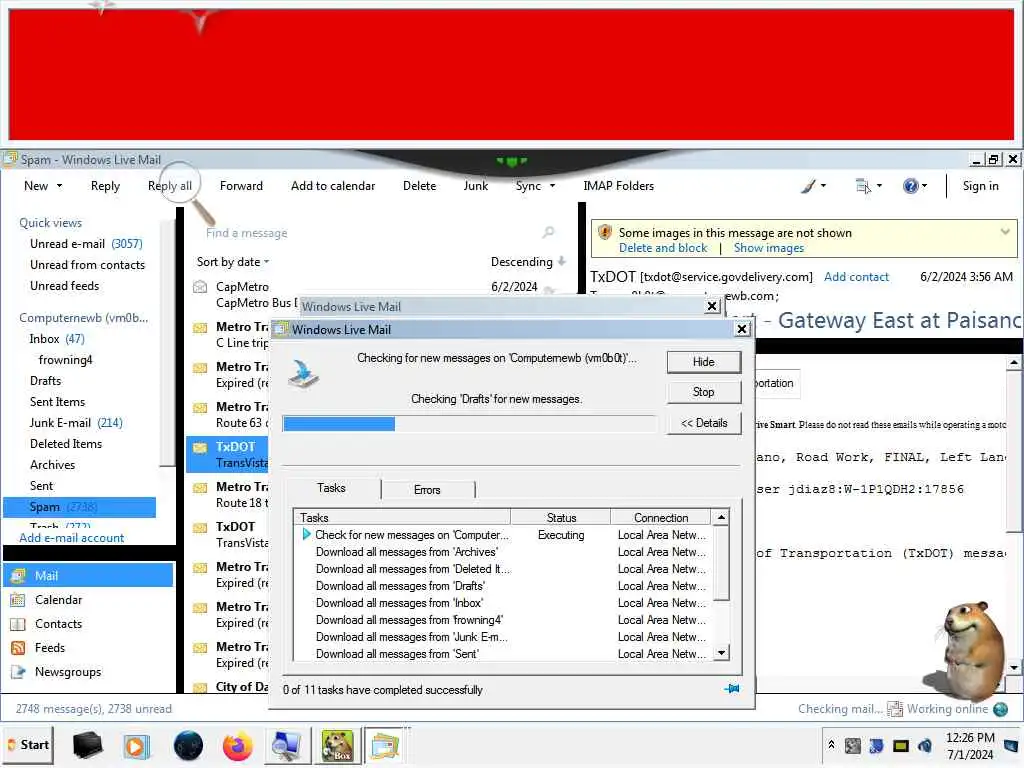The image size is (1024, 768).
Task: Switch to the Tasks tab
Action: pos(331,488)
